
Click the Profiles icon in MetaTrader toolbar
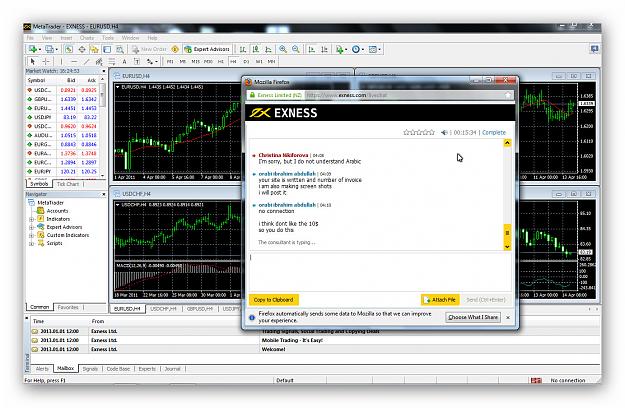coord(50,49)
